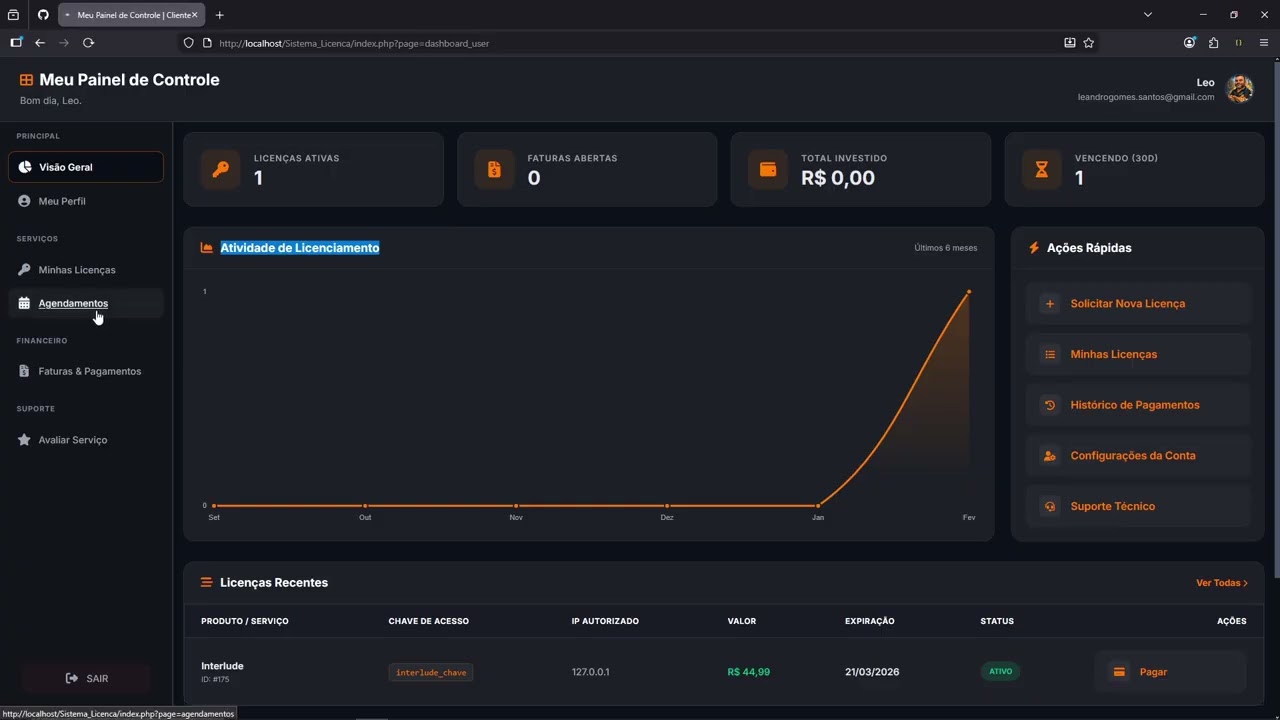Click the user circle icon beside Meu Perfil

pos(24,201)
